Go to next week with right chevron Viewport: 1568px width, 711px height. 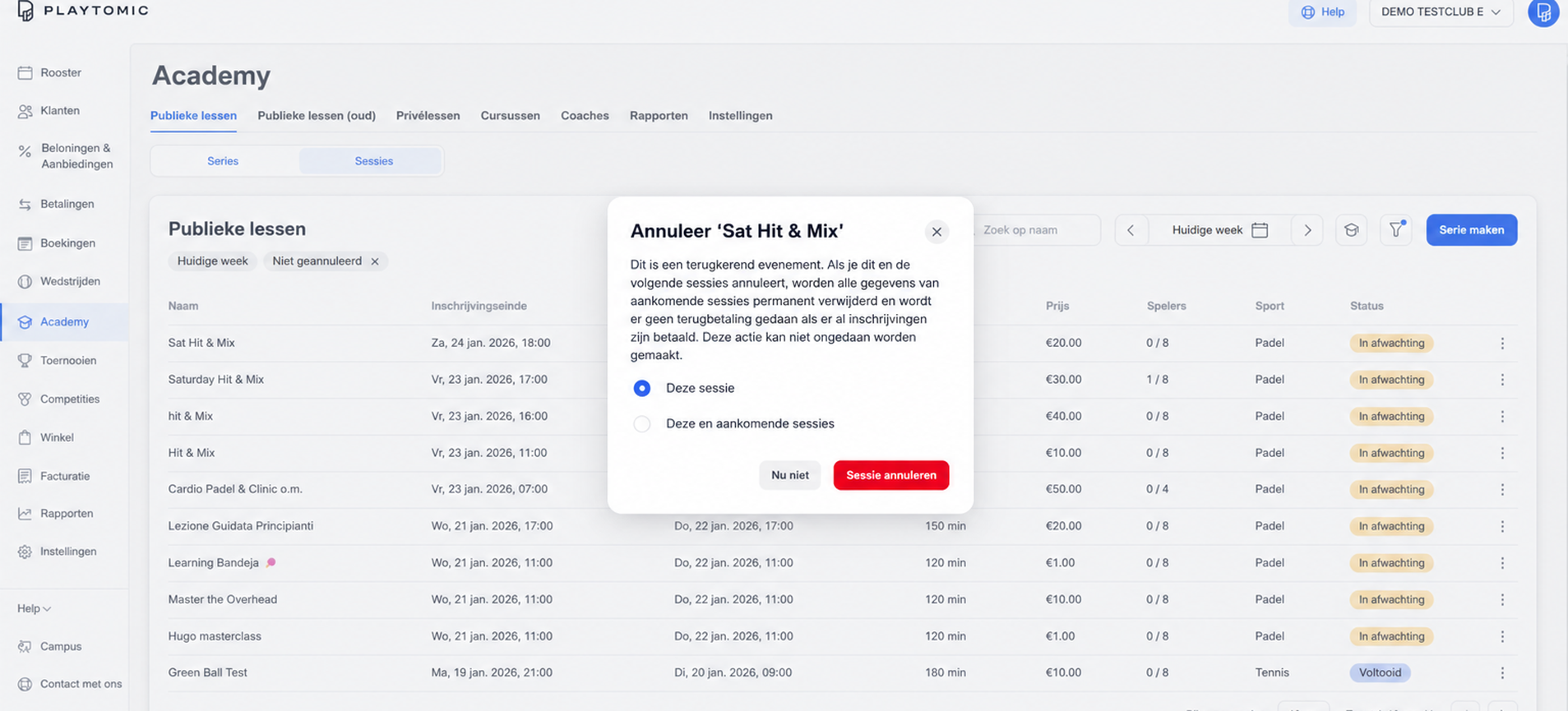coord(1307,230)
